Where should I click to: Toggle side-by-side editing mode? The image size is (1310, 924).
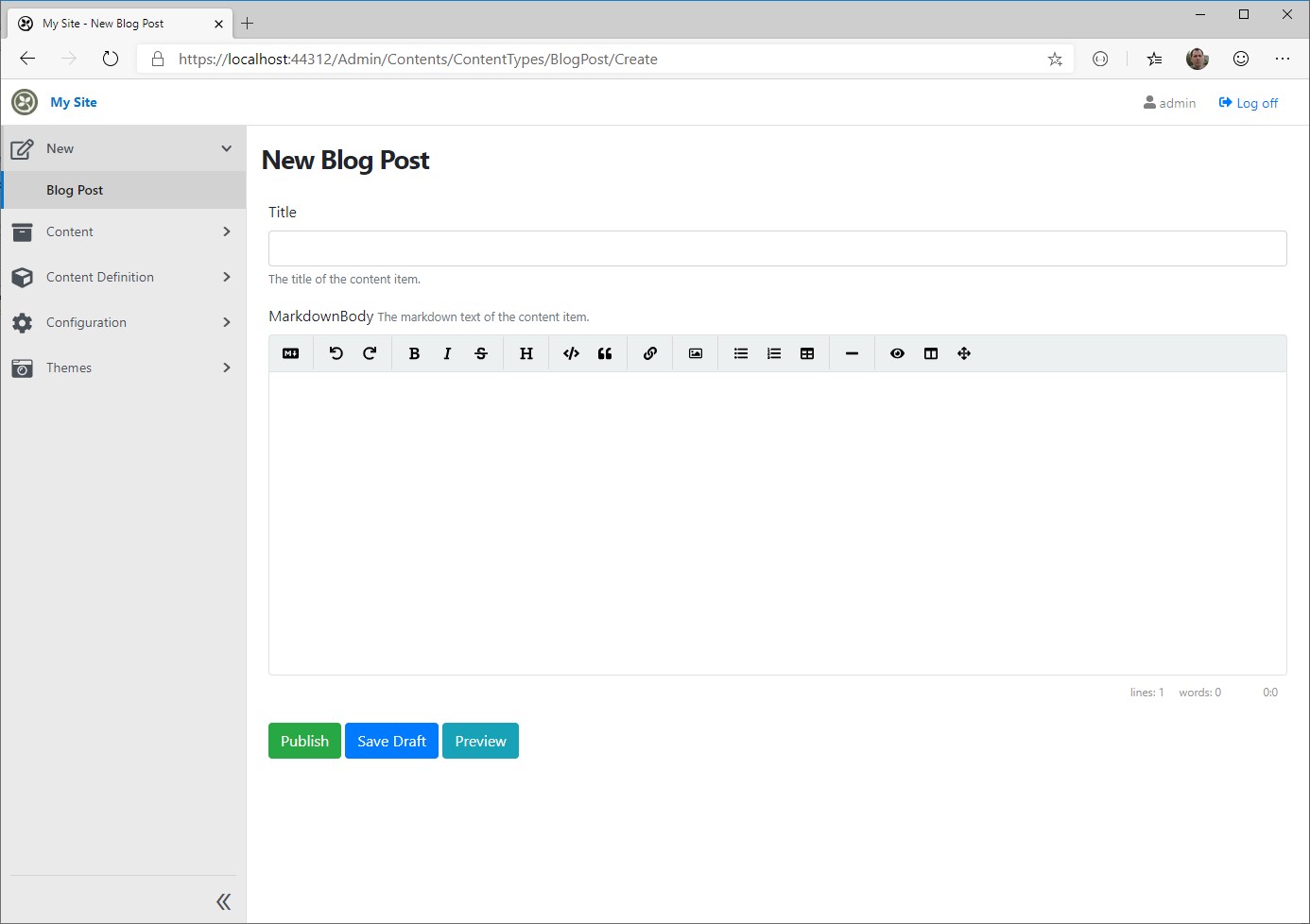coord(930,352)
